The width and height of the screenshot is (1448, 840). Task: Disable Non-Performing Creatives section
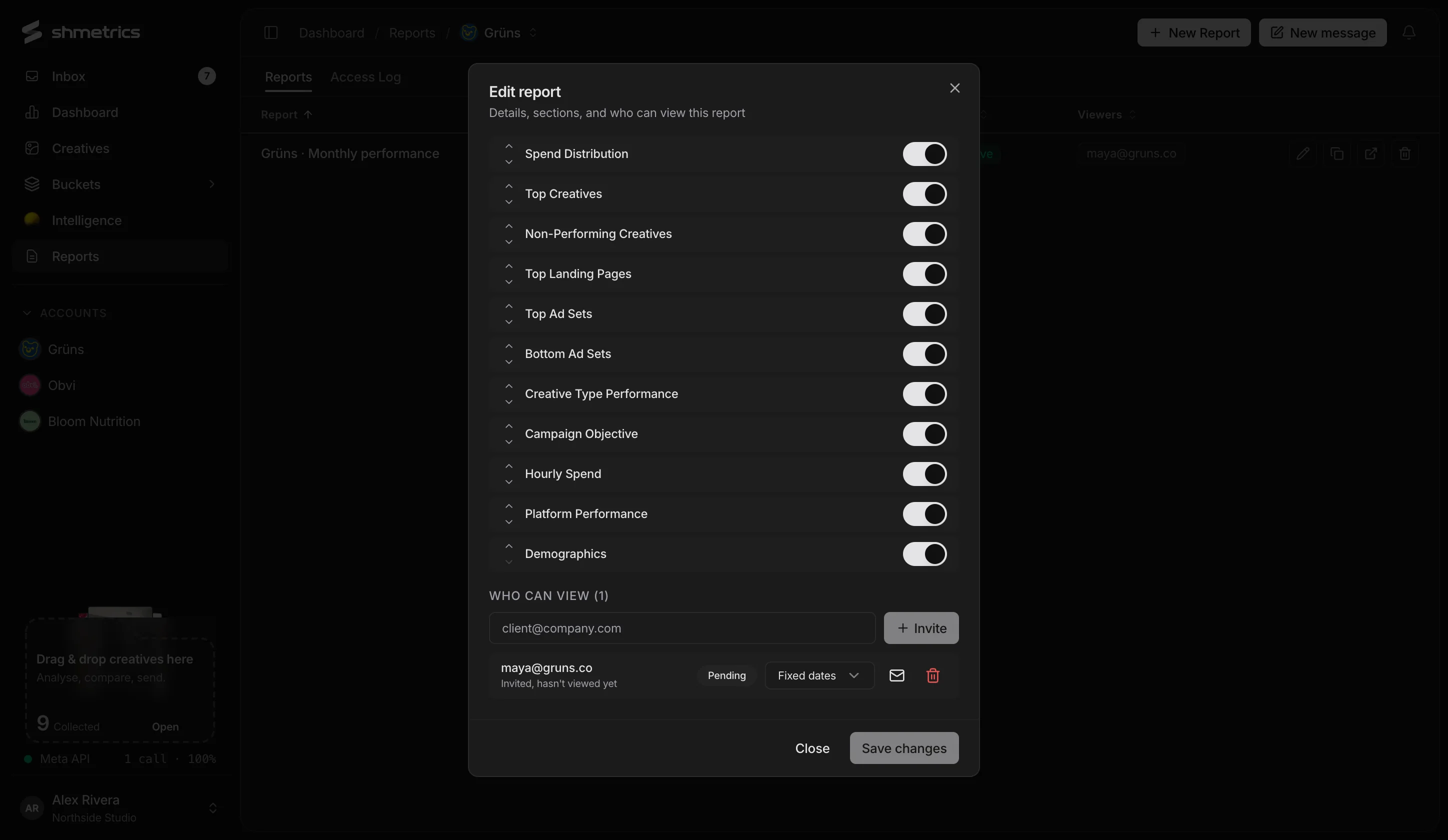coord(924,234)
